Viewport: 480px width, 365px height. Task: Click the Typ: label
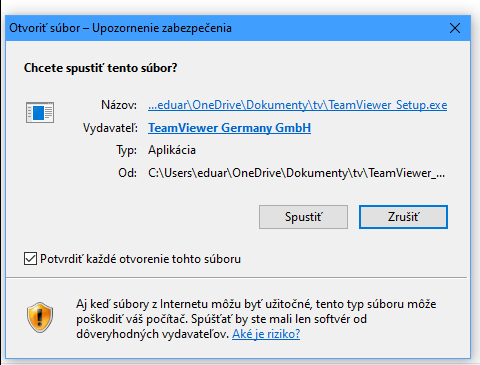coord(126,150)
